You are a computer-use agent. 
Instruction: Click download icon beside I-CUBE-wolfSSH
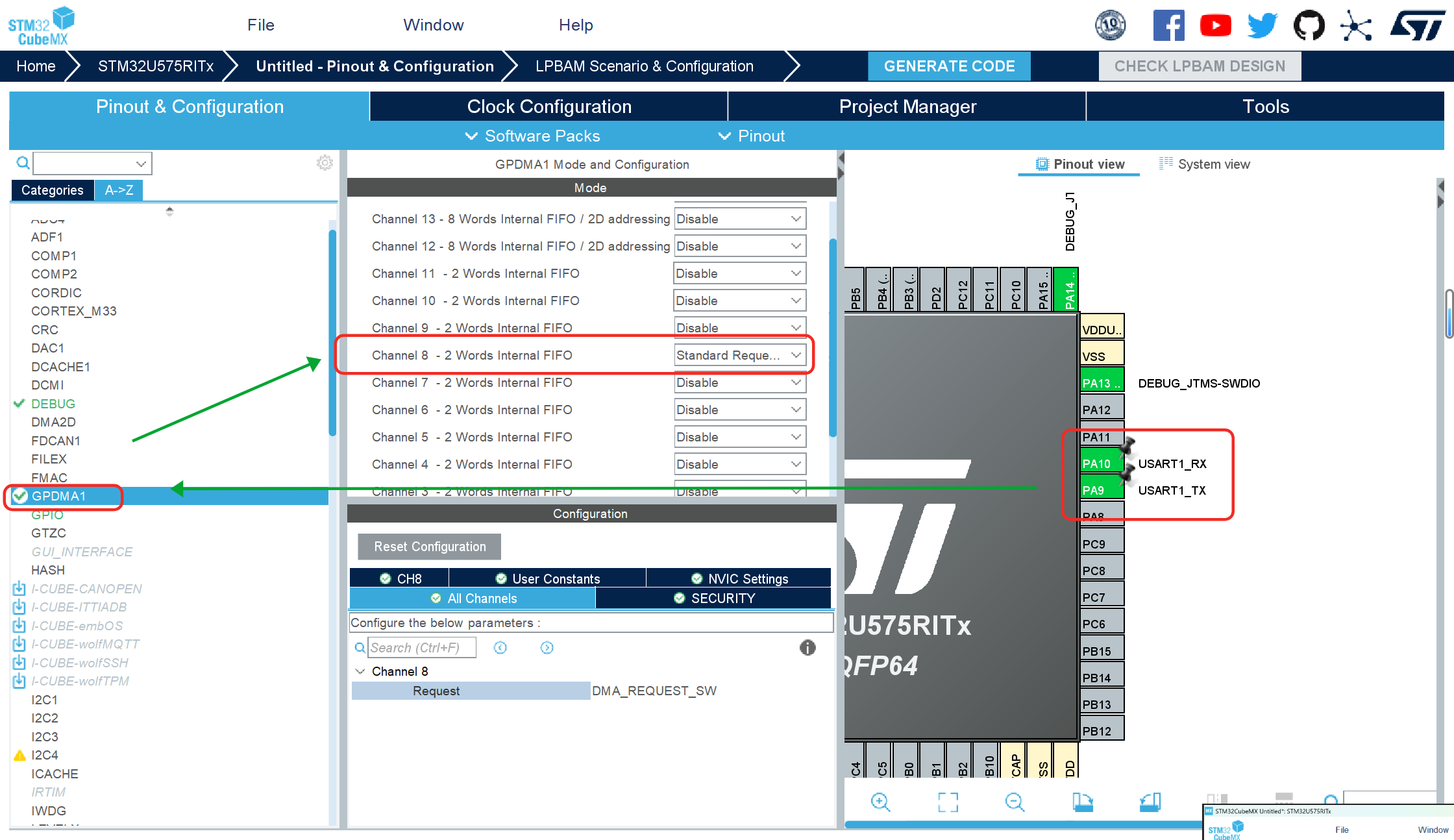coord(19,663)
